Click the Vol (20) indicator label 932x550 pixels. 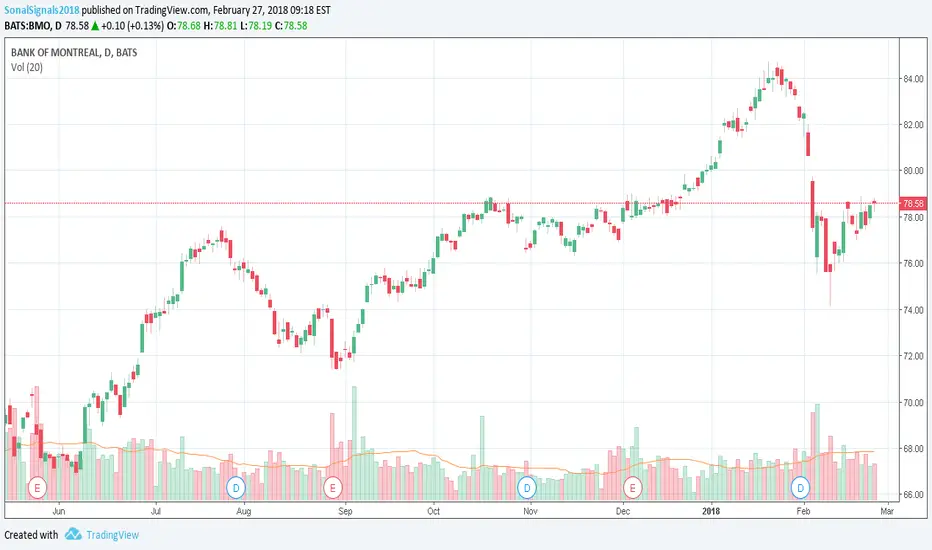pyautogui.click(x=27, y=67)
